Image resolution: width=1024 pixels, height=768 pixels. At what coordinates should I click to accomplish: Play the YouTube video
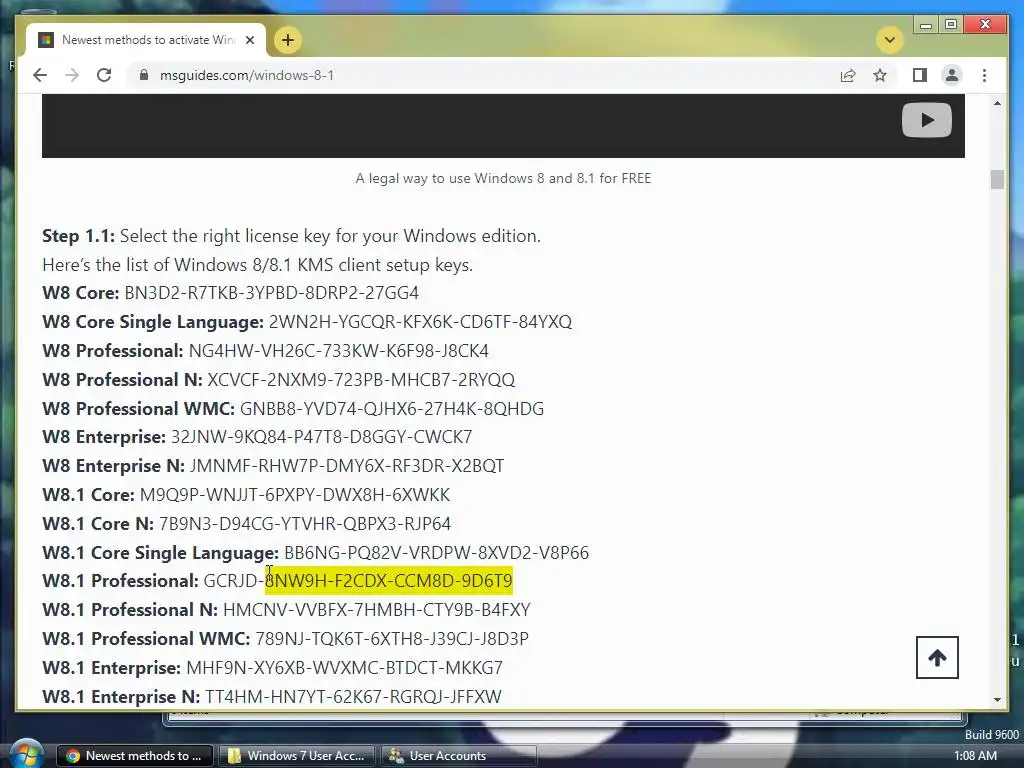click(x=926, y=120)
